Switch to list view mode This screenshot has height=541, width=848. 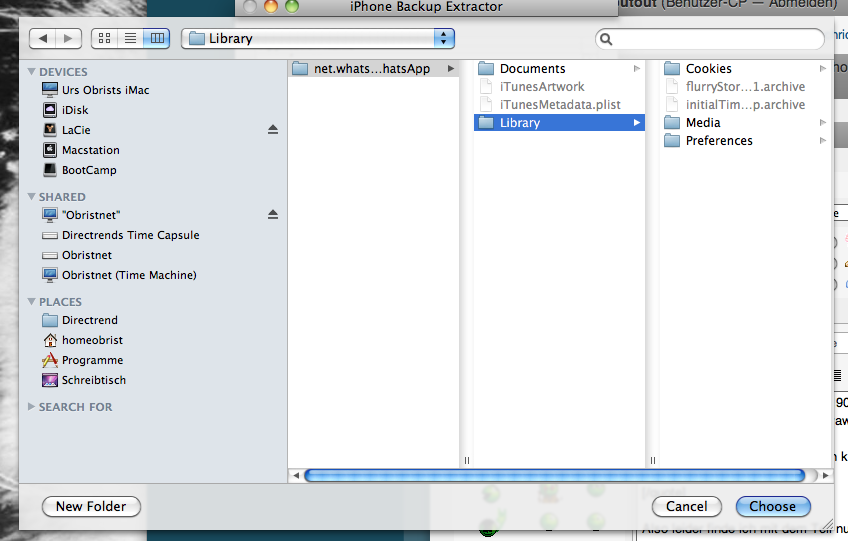point(130,39)
